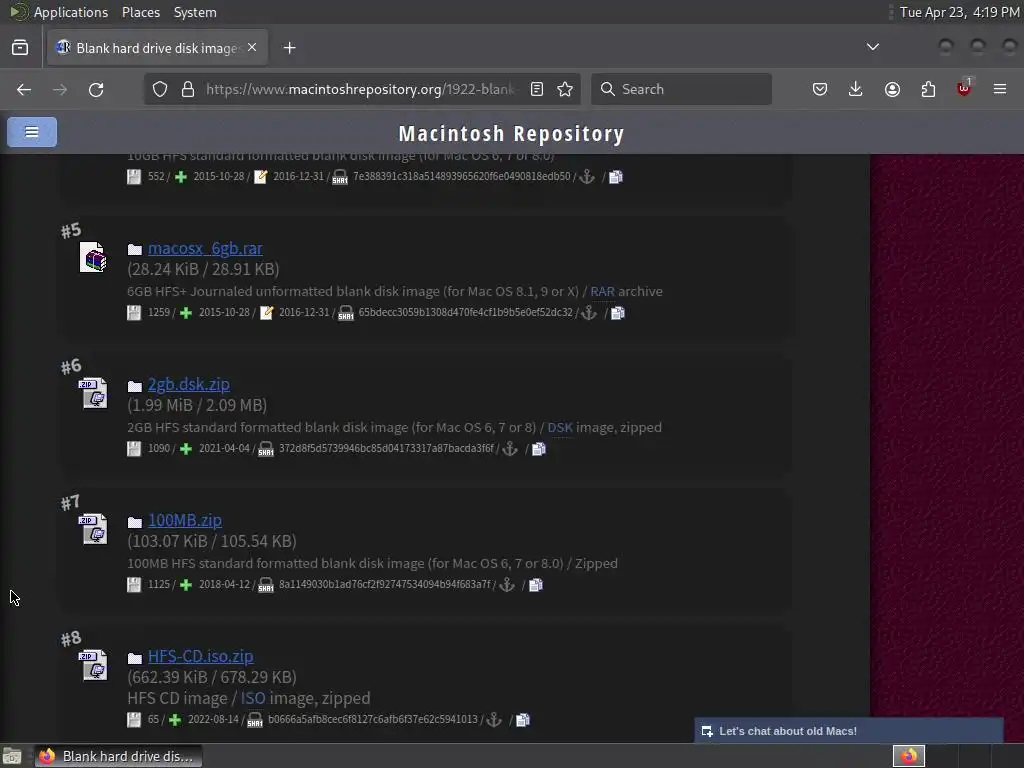Viewport: 1024px width, 768px height.
Task: Click the ZIP file icon for #8
Action: 94,664
